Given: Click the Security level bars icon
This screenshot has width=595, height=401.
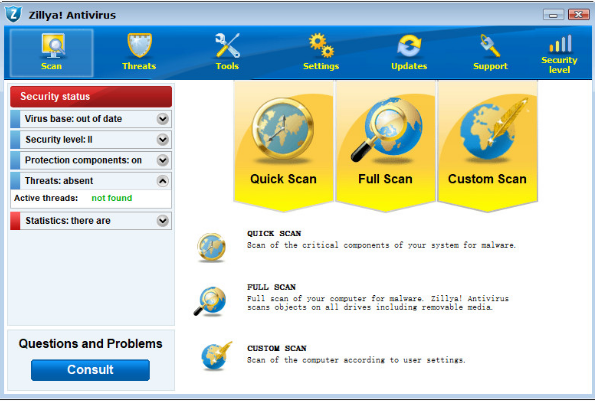Looking at the screenshot, I should (560, 44).
